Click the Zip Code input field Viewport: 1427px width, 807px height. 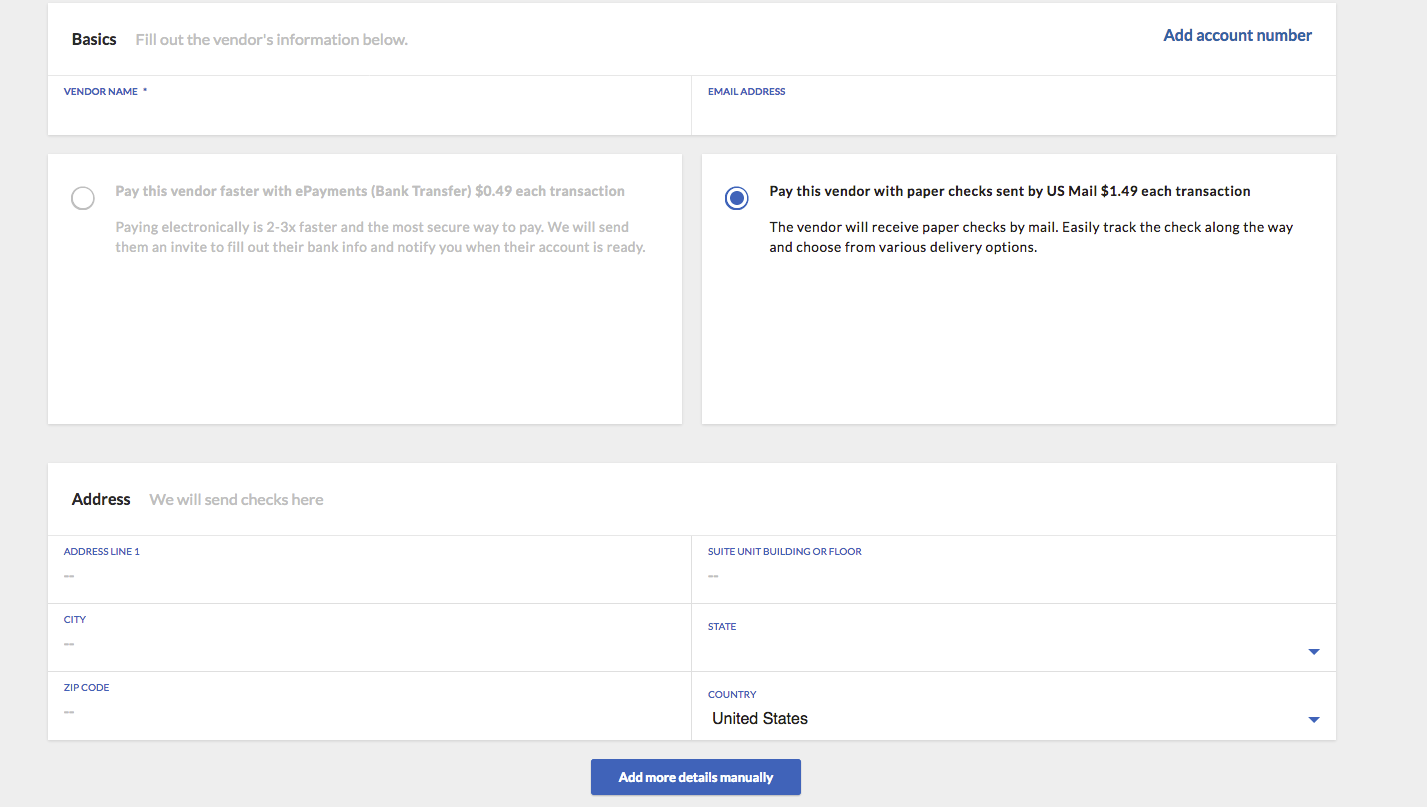tap(368, 712)
